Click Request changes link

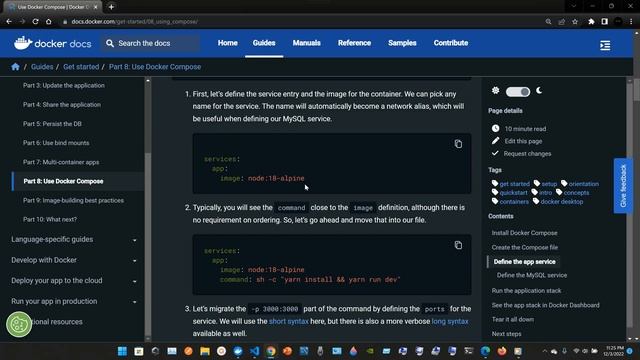527,153
